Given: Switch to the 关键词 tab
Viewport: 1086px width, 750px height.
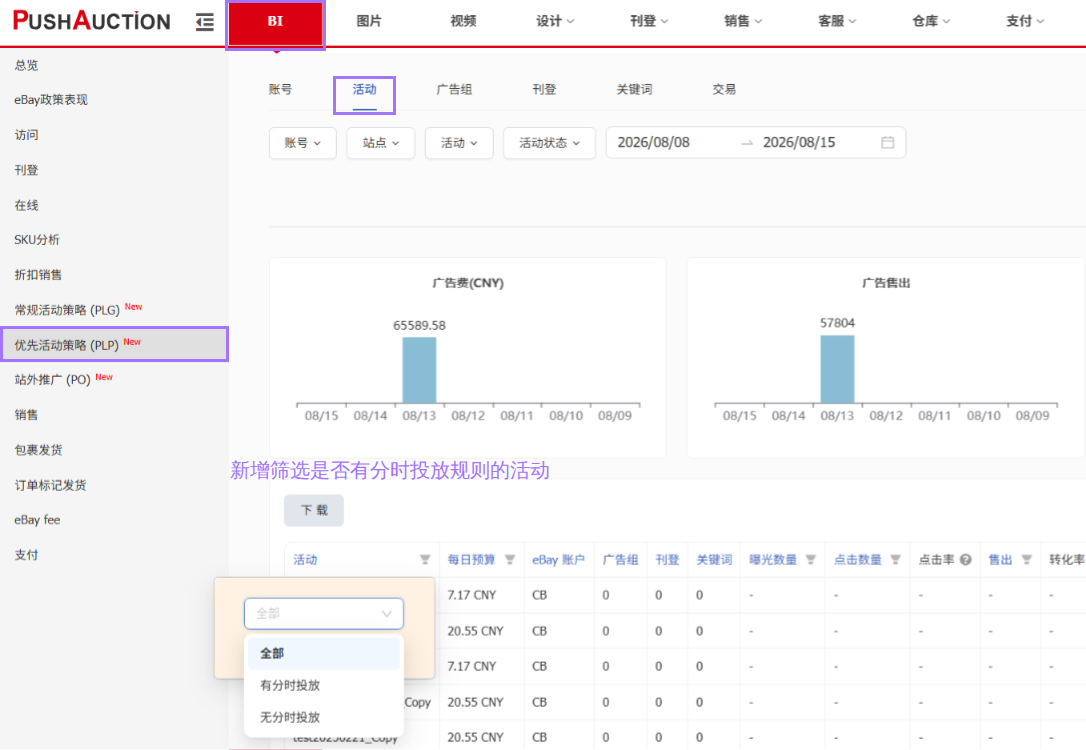Looking at the screenshot, I should (x=634, y=89).
